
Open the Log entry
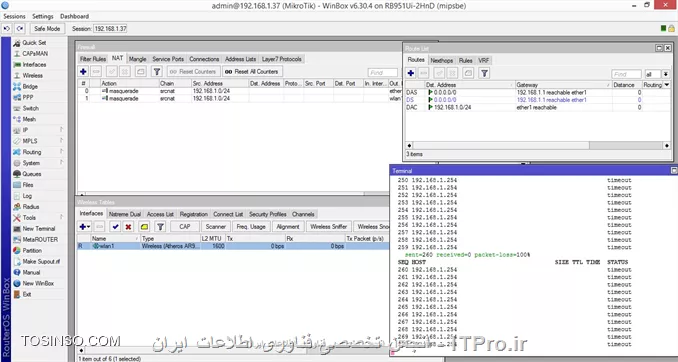point(27,196)
